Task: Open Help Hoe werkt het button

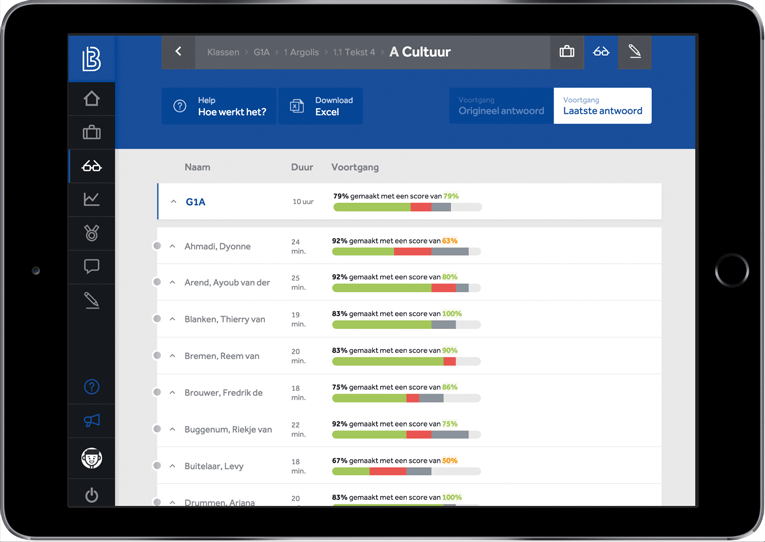Action: pyautogui.click(x=219, y=106)
